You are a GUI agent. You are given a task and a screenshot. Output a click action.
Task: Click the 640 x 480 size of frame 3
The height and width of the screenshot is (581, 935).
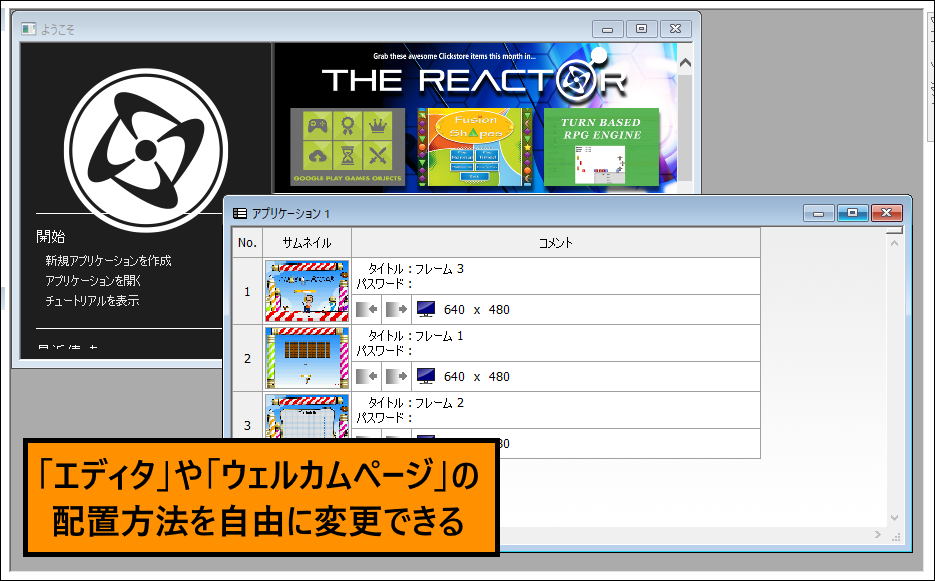[x=476, y=310]
